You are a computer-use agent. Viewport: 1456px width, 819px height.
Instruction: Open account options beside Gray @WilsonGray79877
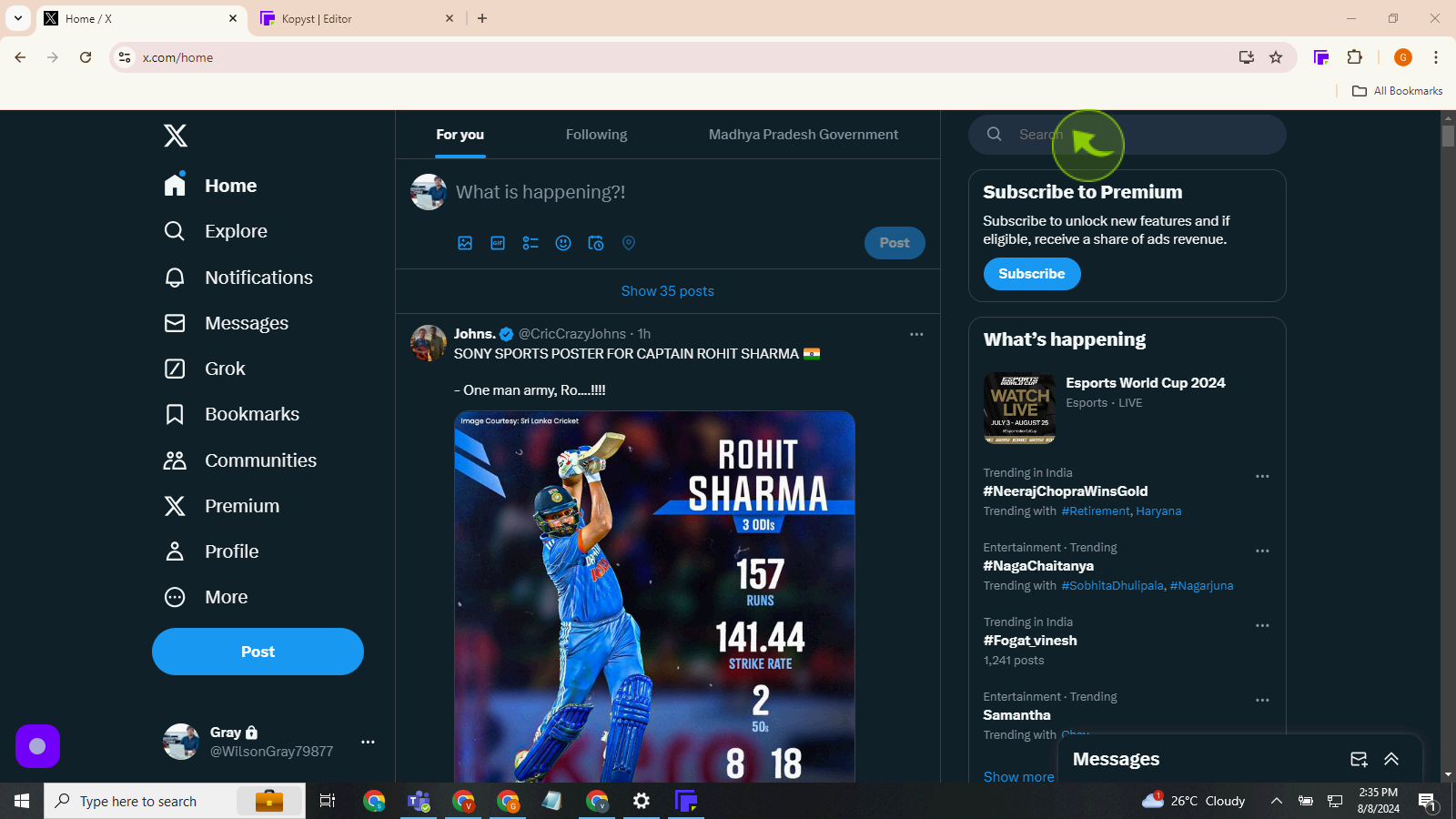pos(368,742)
